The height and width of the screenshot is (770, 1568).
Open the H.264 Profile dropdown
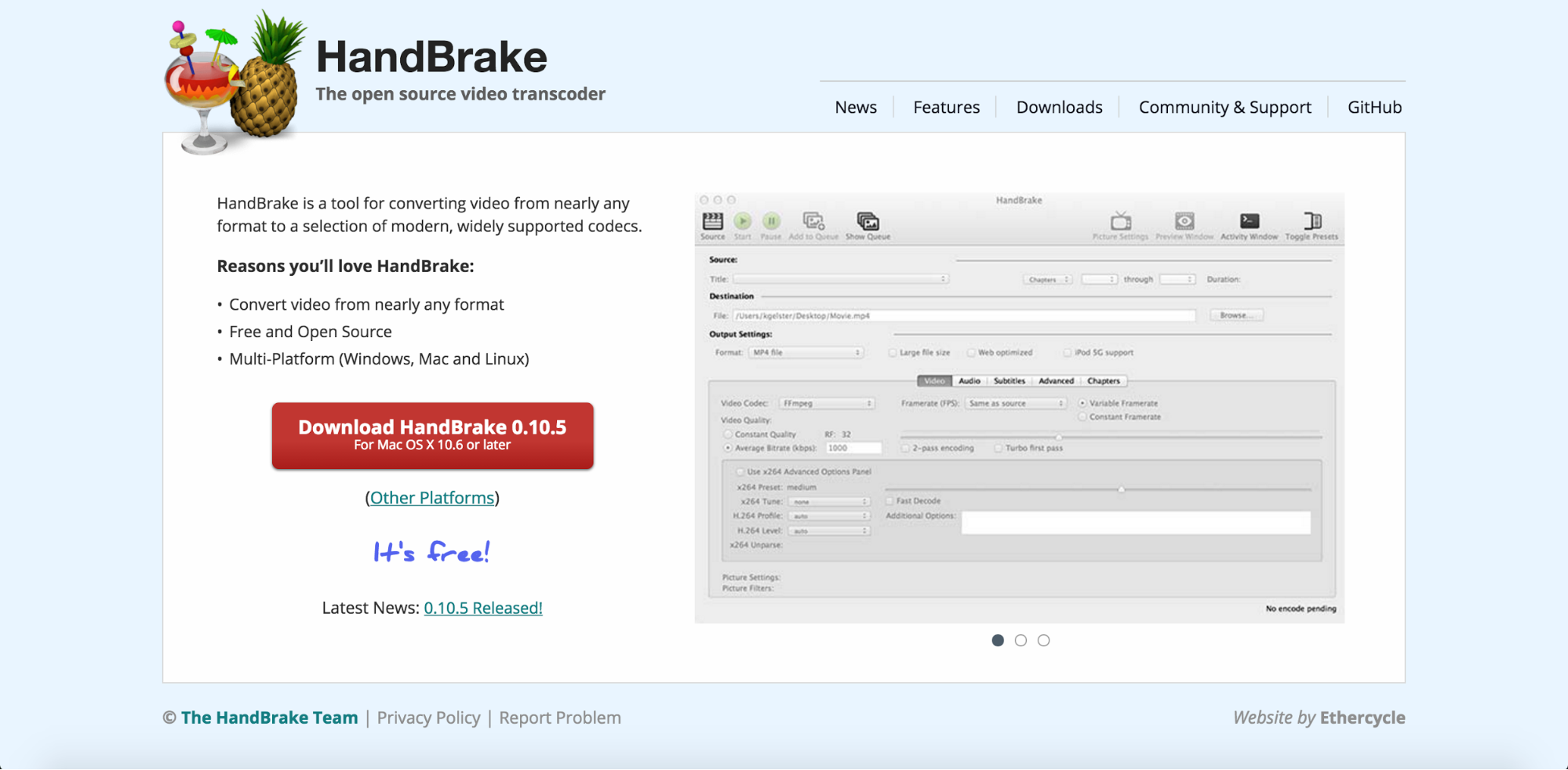pos(829,516)
